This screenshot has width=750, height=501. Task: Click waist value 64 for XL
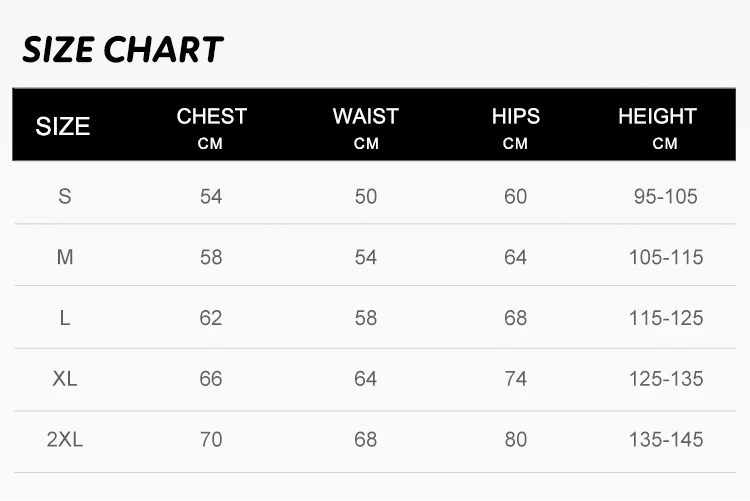[366, 379]
